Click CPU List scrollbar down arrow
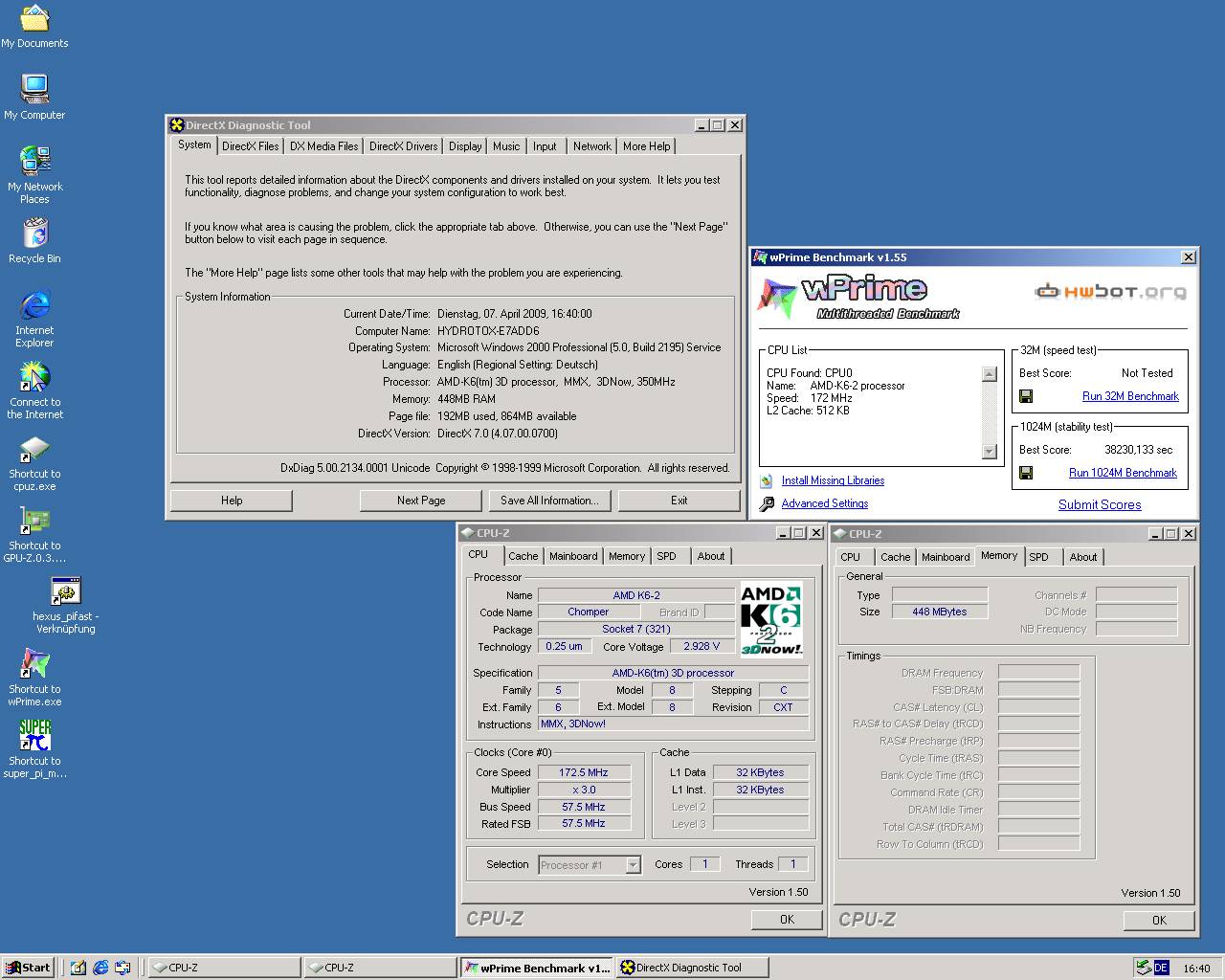1225x980 pixels. click(990, 452)
